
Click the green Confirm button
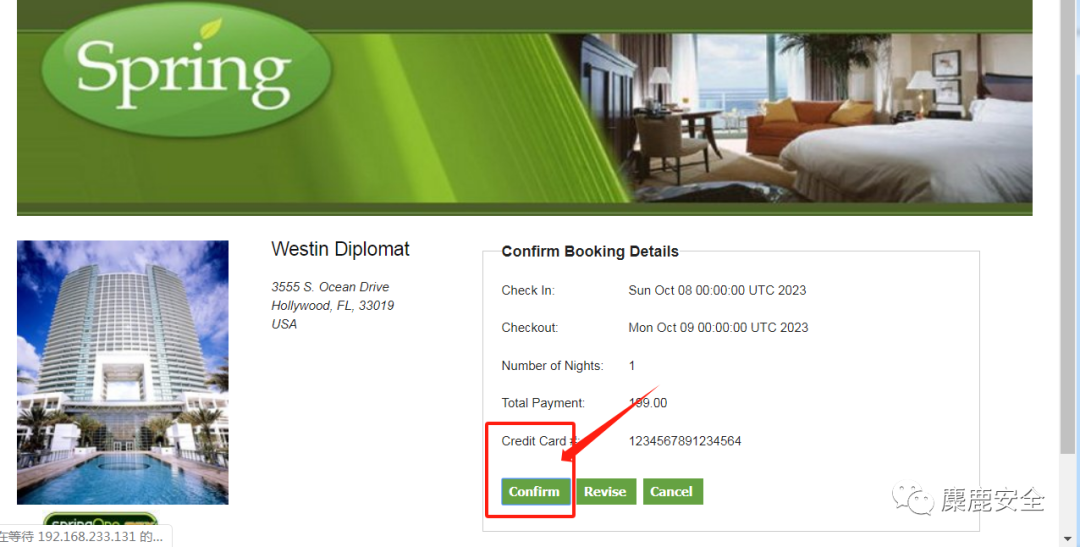pos(535,491)
